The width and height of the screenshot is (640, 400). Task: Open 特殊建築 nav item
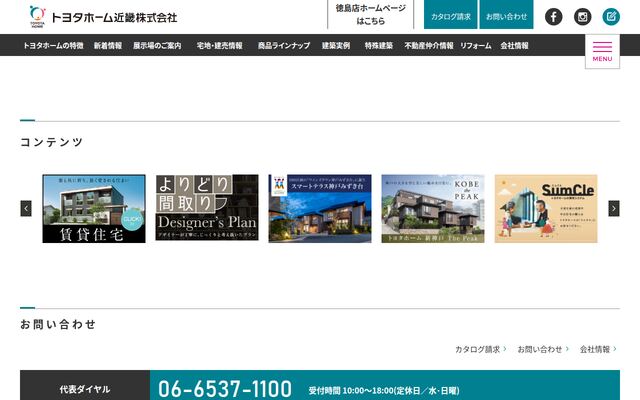pos(378,46)
